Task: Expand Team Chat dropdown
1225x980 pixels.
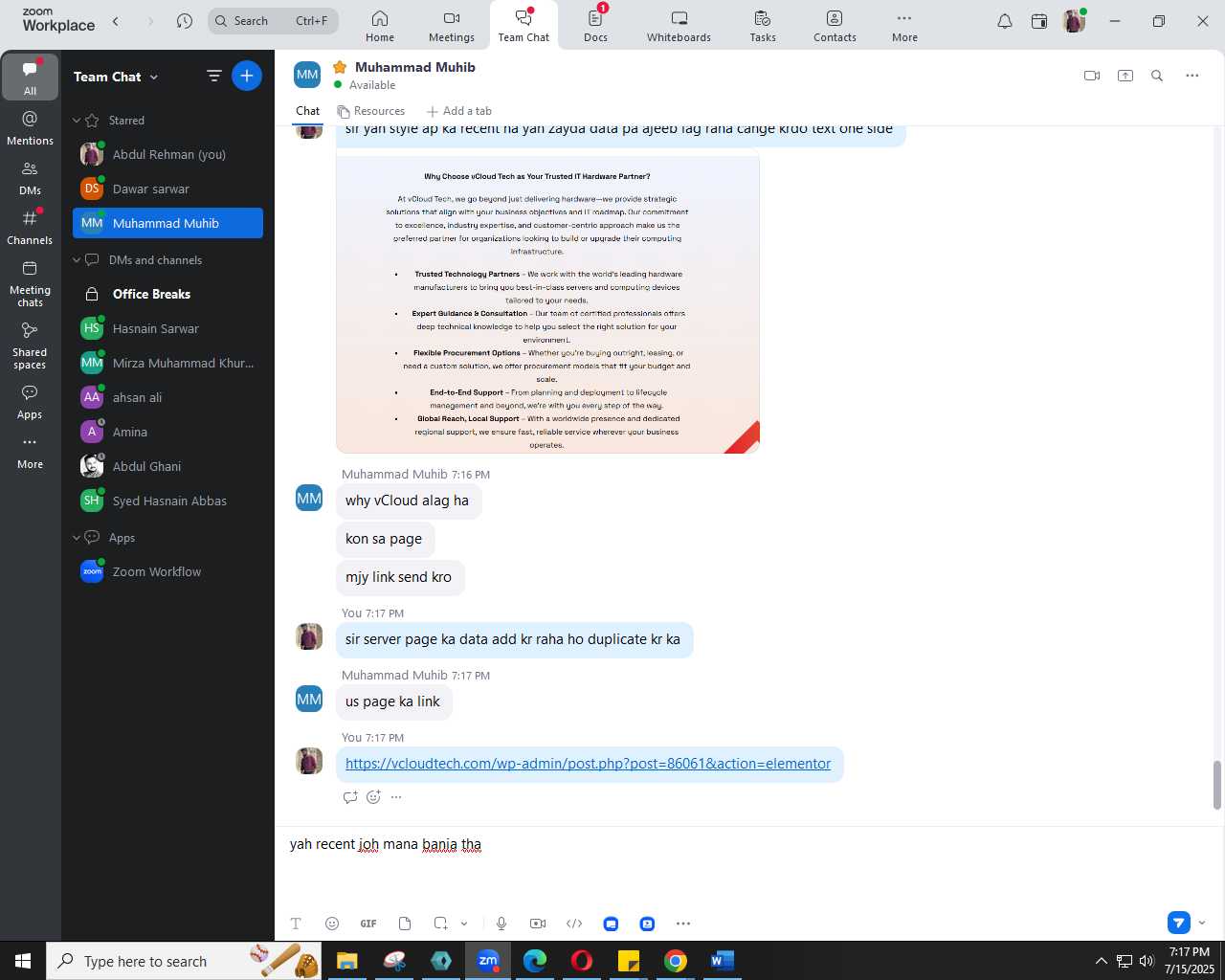Action: point(154,77)
